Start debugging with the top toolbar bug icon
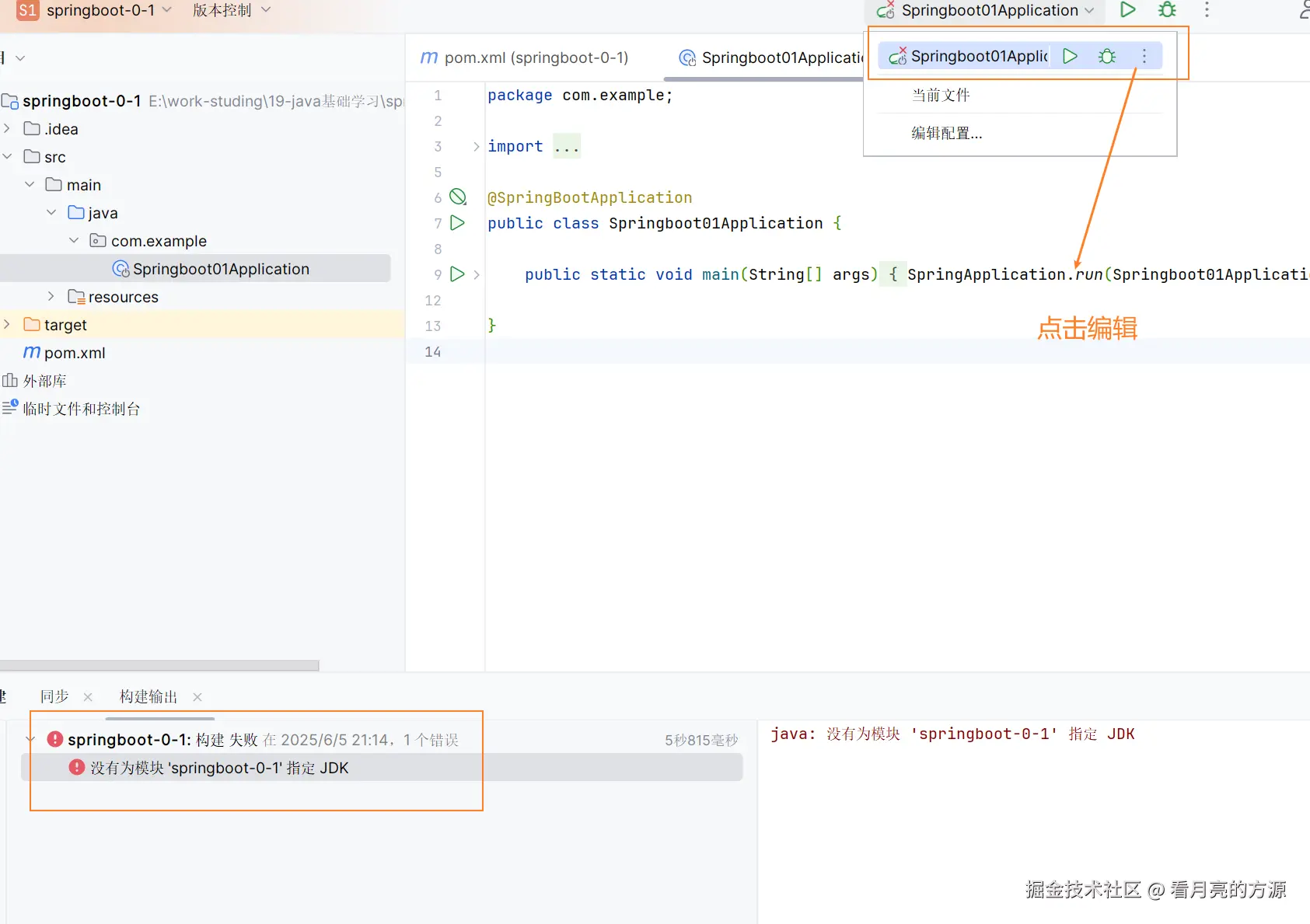Screen dimensions: 1310x924 pyautogui.click(x=1167, y=10)
